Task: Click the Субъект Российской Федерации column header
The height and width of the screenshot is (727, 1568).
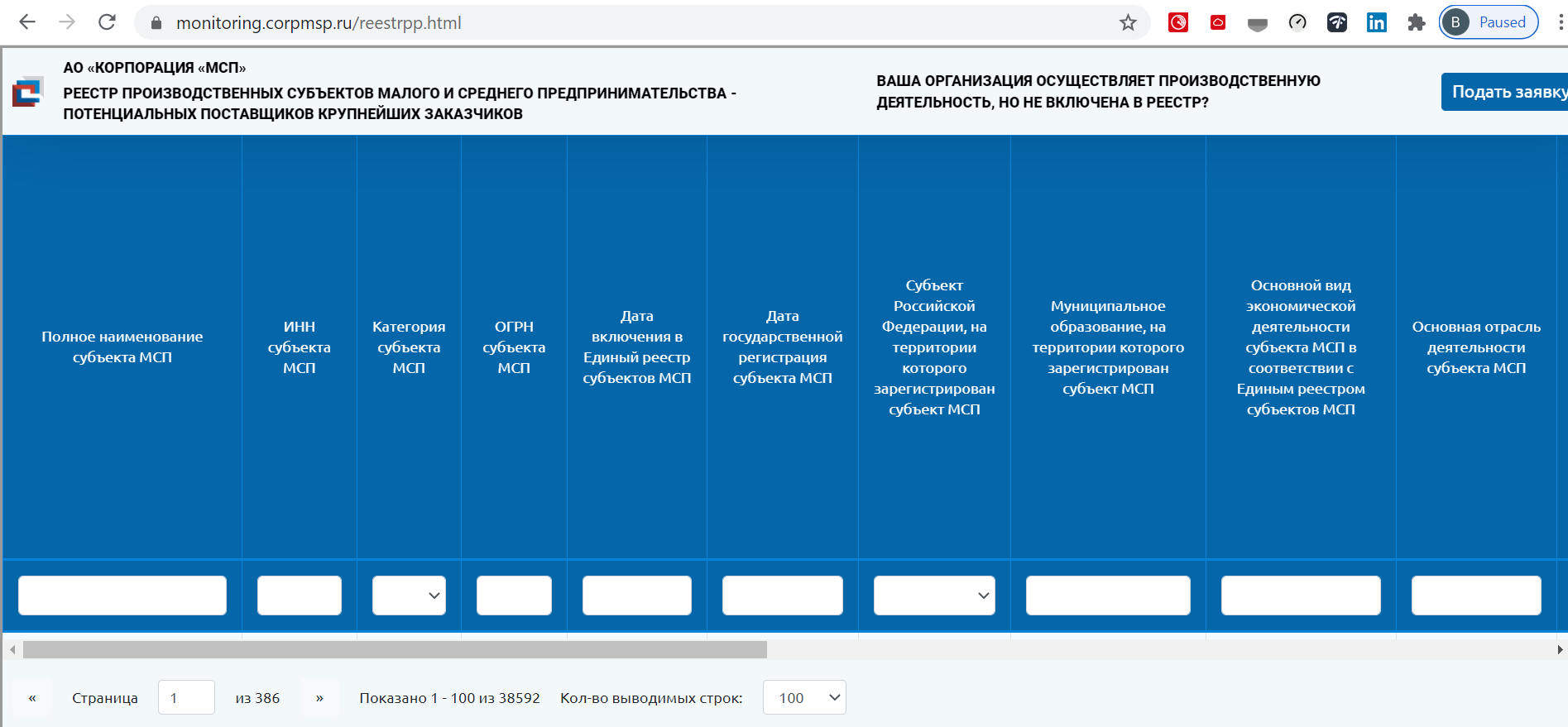Action: coord(934,347)
